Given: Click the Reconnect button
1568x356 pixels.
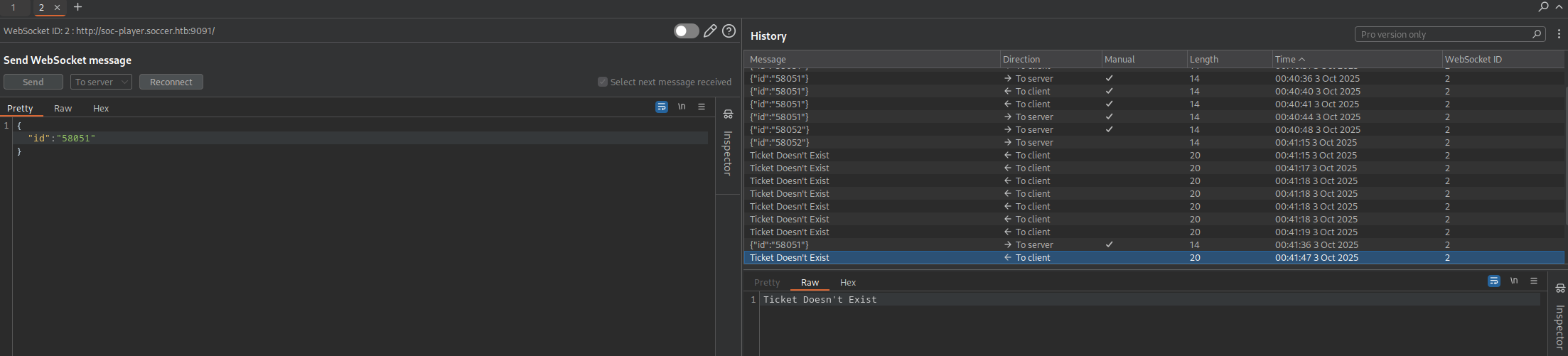Looking at the screenshot, I should point(171,82).
